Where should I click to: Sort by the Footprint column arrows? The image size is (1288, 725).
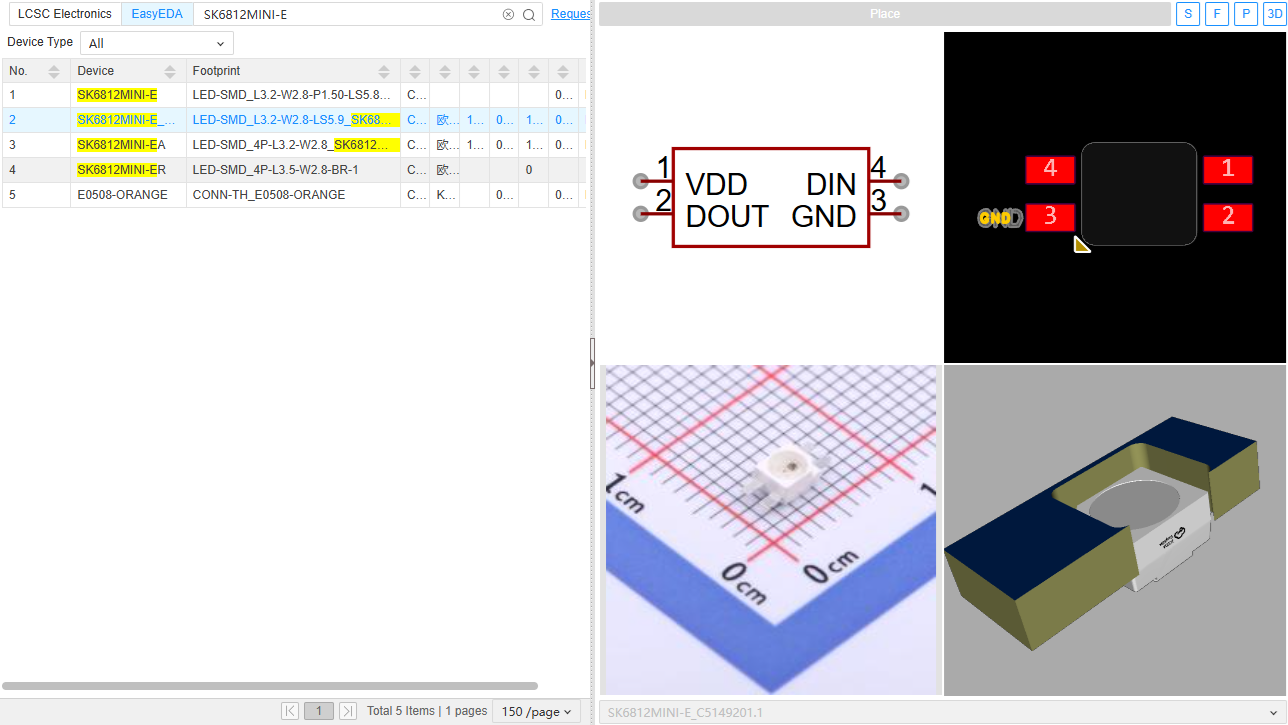(x=384, y=71)
